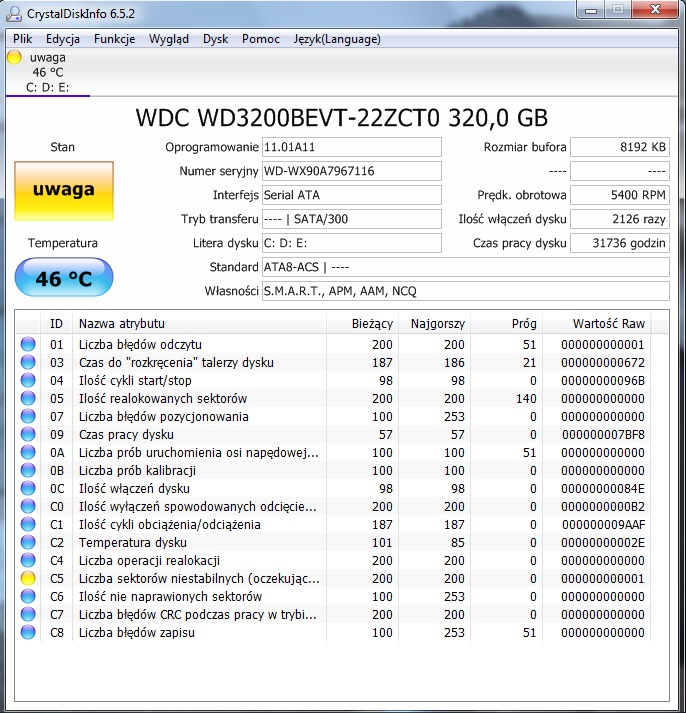Click the CrystalDiskInfo title bar app icon
The image size is (686, 713).
pyautogui.click(x=14, y=14)
